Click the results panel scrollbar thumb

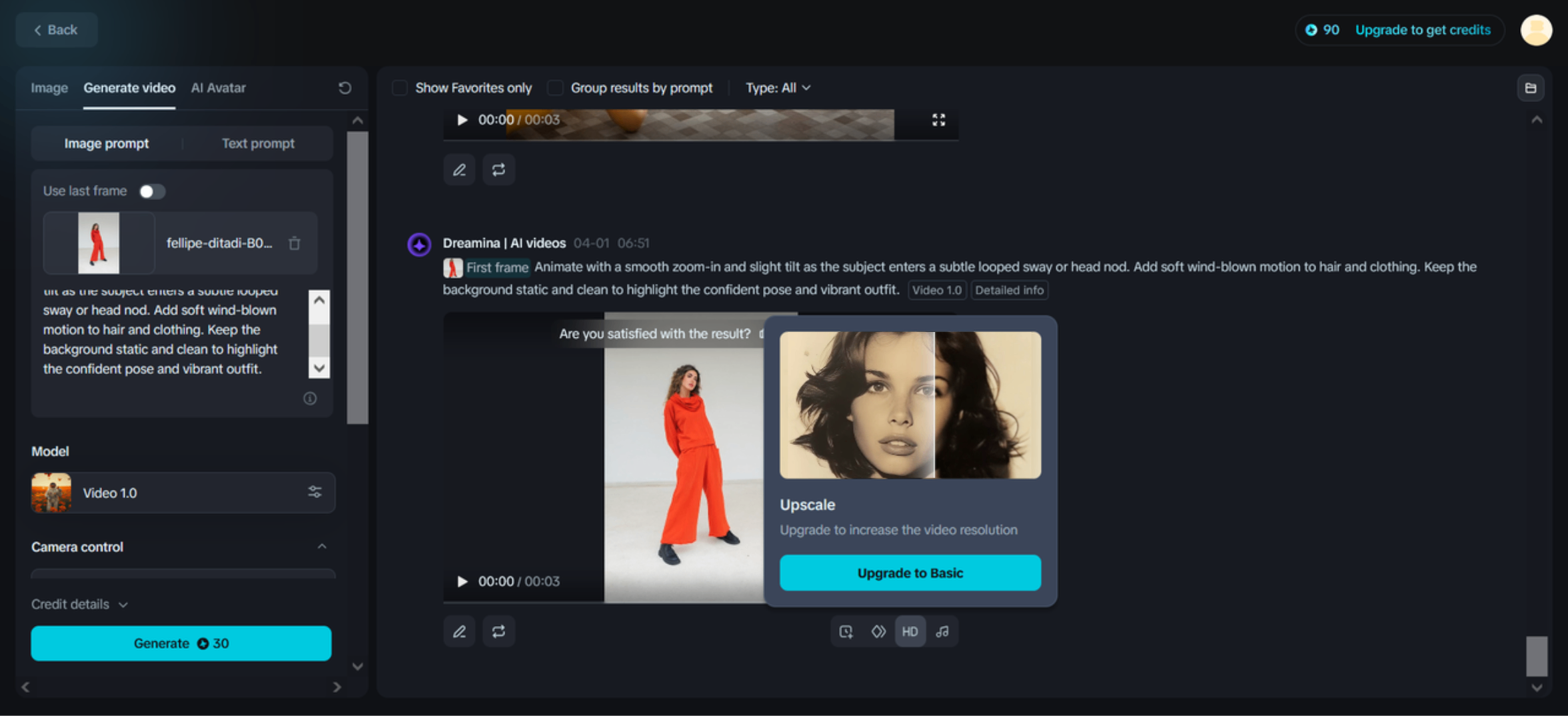(x=1537, y=656)
